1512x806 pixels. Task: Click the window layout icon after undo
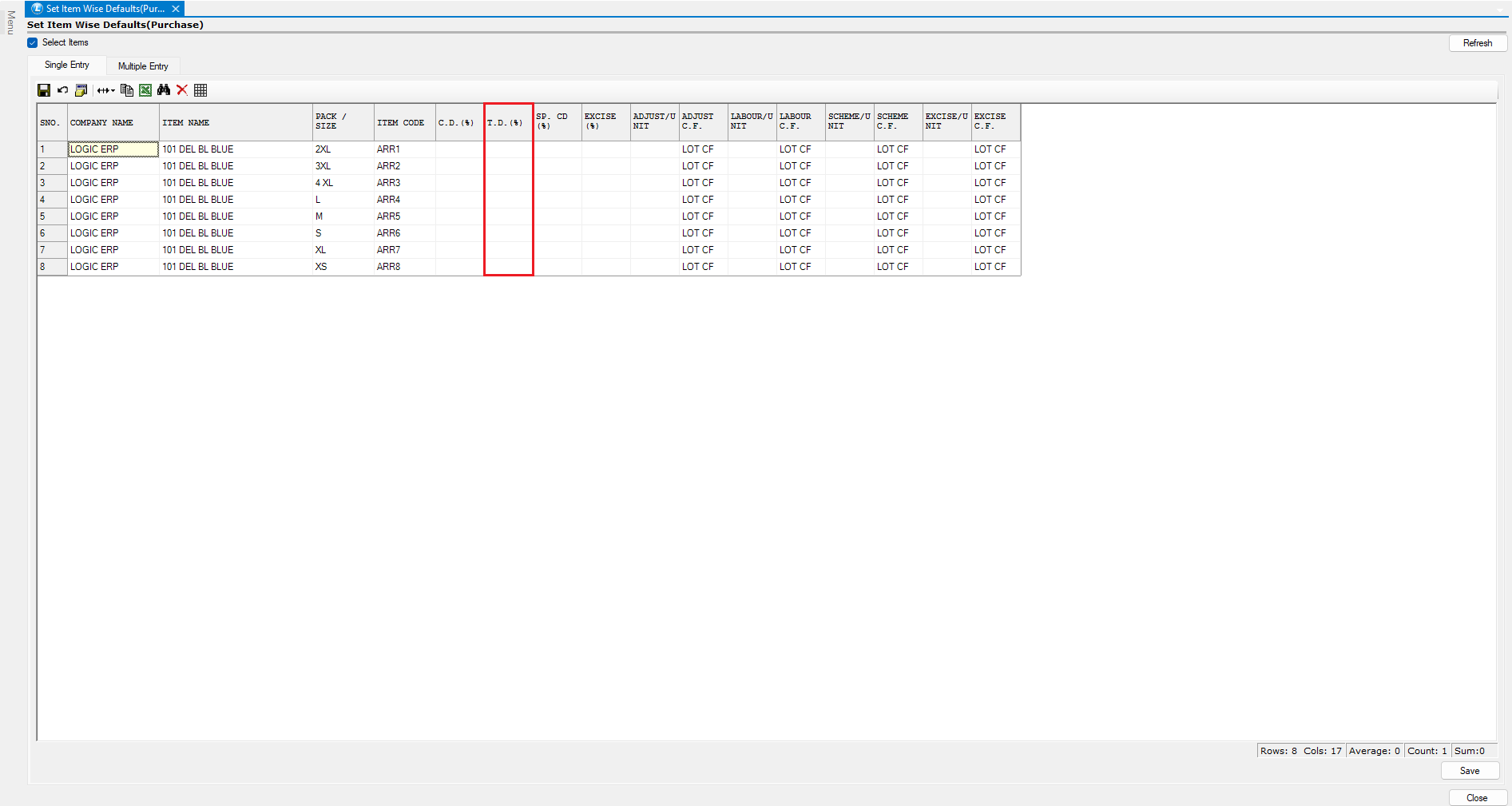pyautogui.click(x=81, y=90)
